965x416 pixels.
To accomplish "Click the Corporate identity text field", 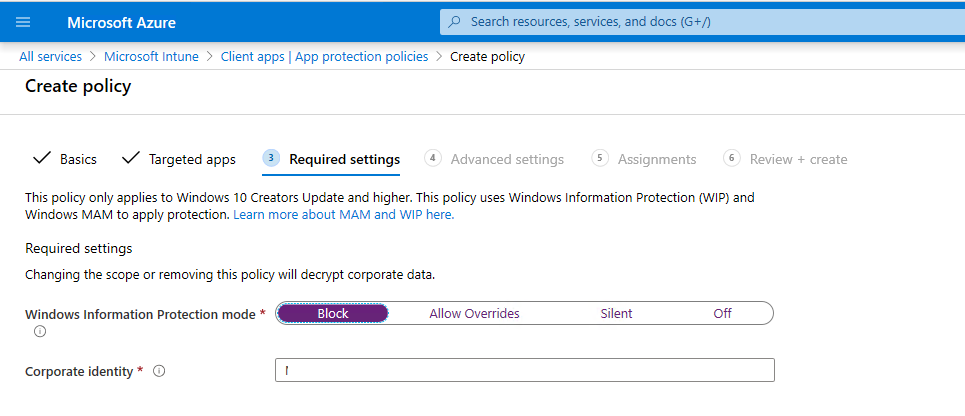I will [x=524, y=371].
